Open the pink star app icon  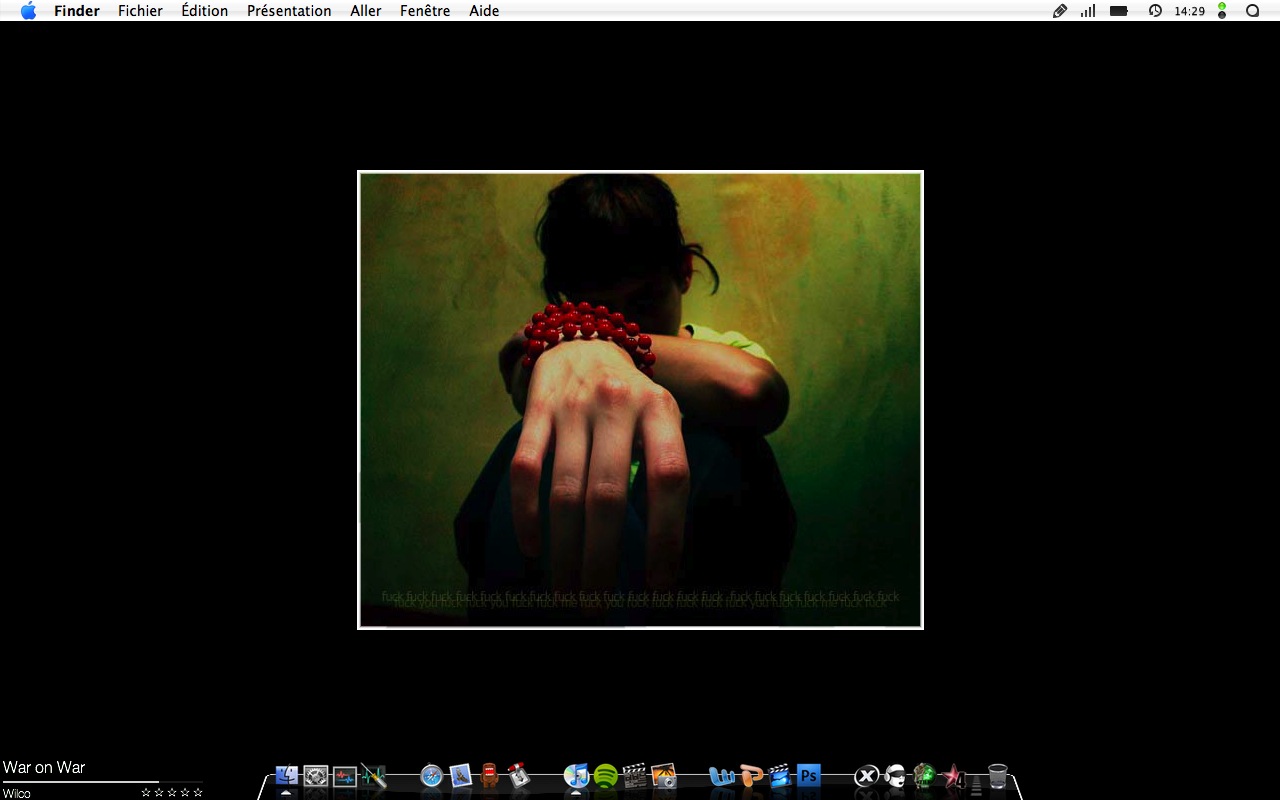tap(953, 776)
